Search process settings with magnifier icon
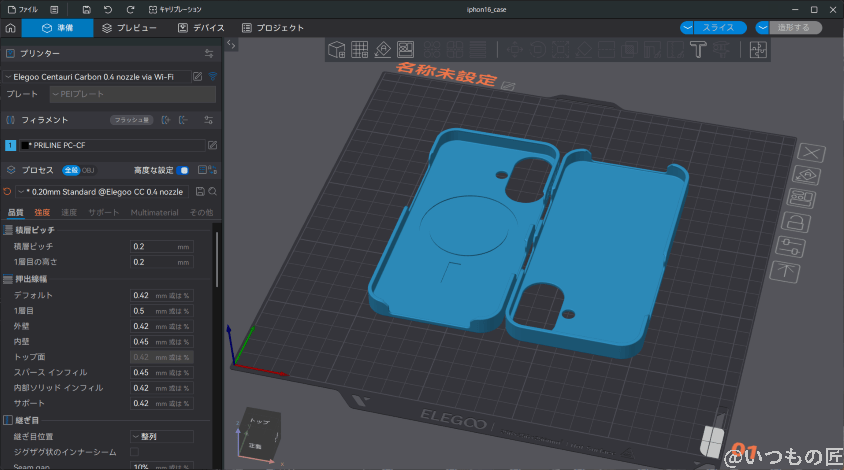Image resolution: width=844 pixels, height=470 pixels. point(213,191)
